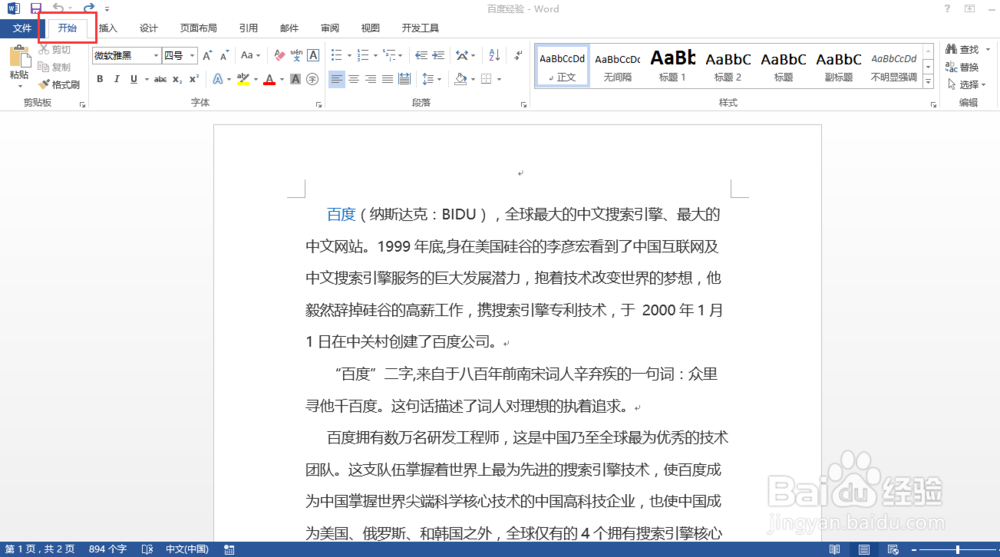Click Shrink Font icon
Image resolution: width=1000 pixels, height=557 pixels.
(x=224, y=56)
